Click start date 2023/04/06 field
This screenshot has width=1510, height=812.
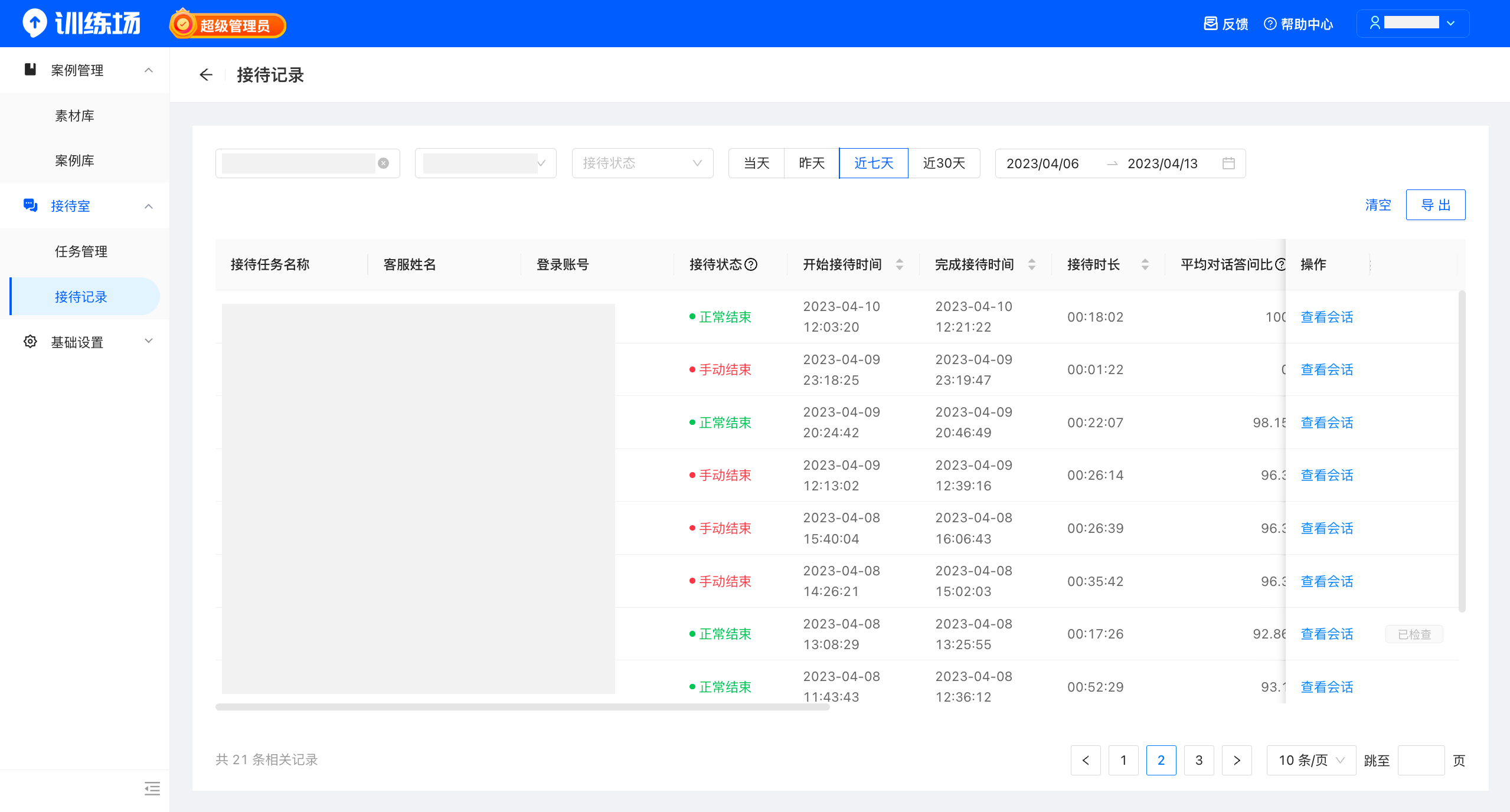click(1042, 163)
